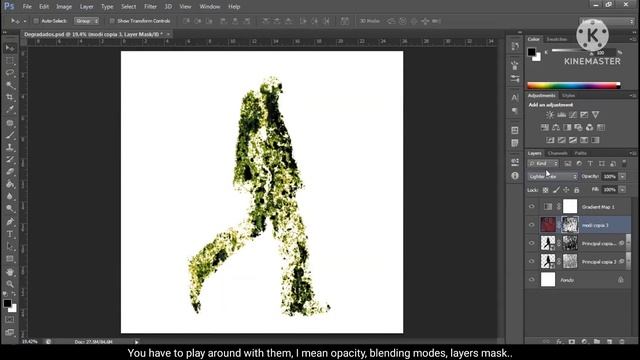Select the Paint Bucket tool
The image size is (640, 360).
pos(10,184)
